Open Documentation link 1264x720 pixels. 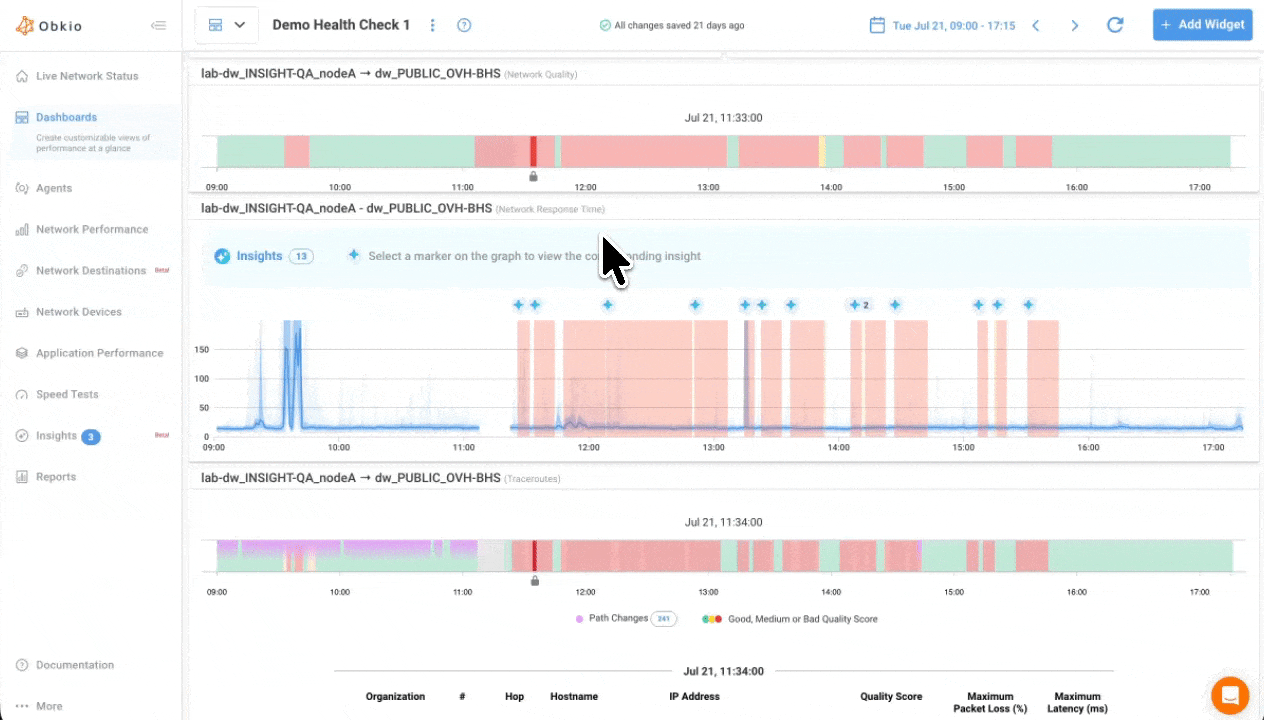pos(75,665)
